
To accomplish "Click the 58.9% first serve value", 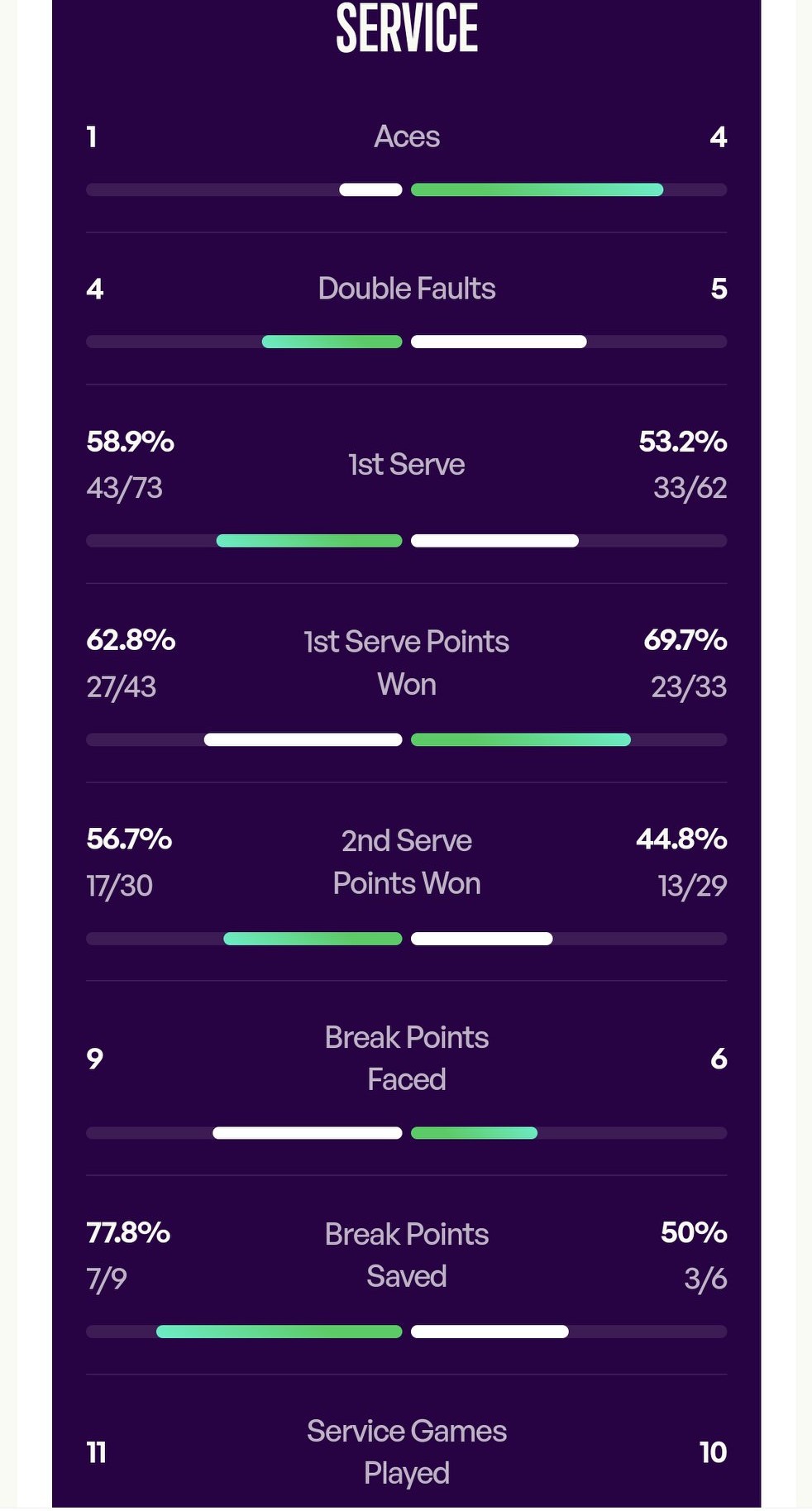I will click(130, 442).
